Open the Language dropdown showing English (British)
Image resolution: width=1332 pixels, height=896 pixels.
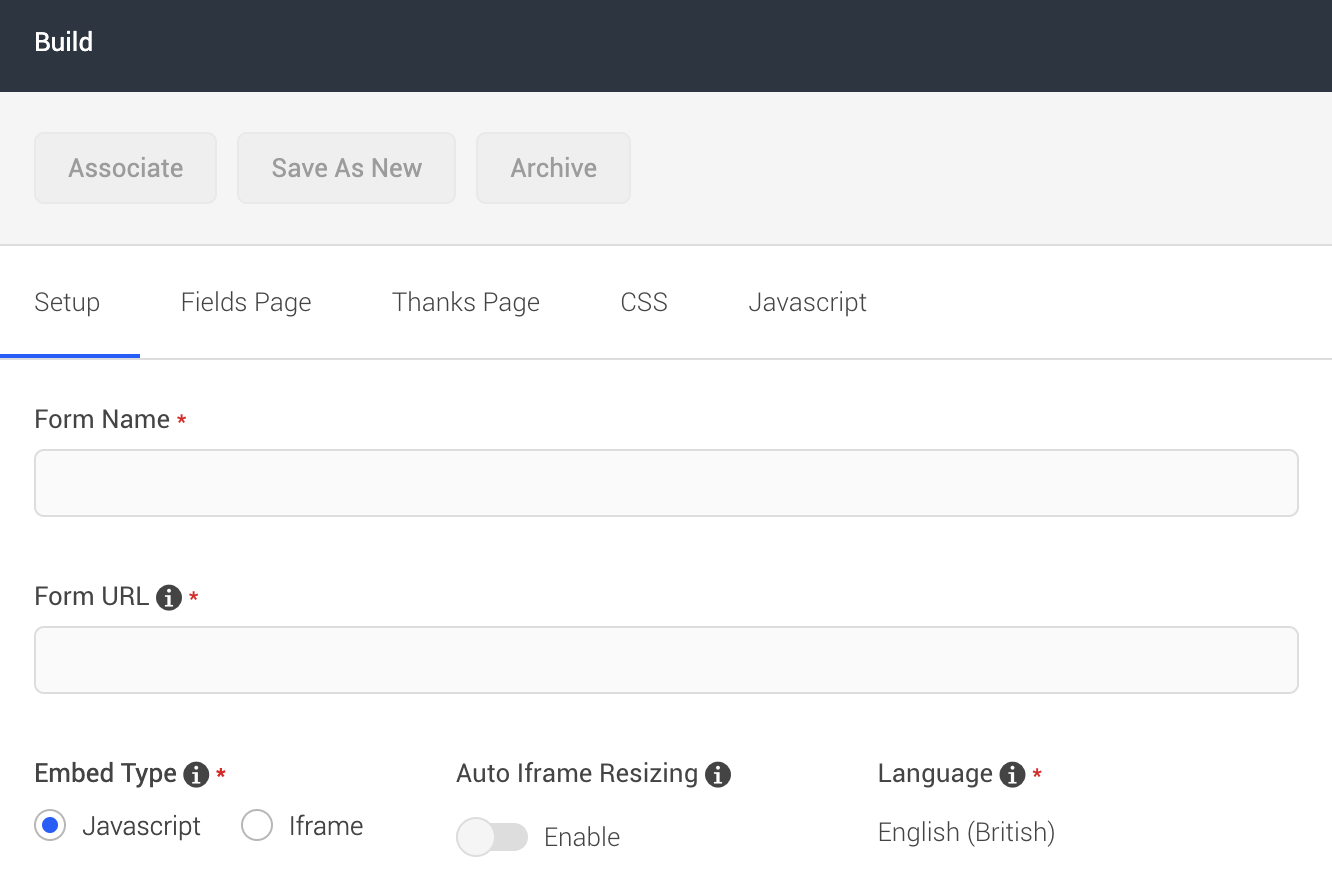[x=966, y=832]
